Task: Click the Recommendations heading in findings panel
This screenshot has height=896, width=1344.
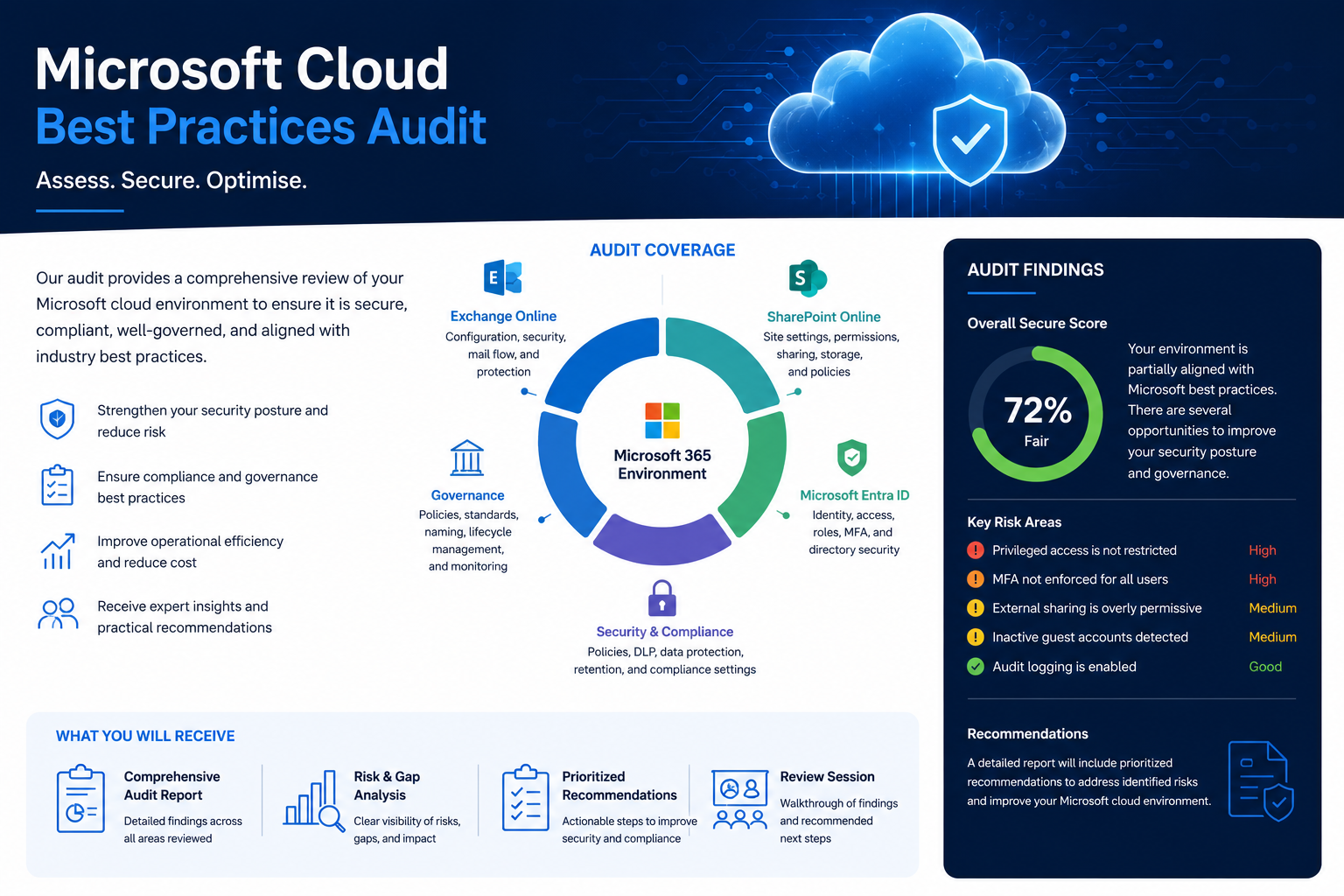Action: tap(1027, 734)
